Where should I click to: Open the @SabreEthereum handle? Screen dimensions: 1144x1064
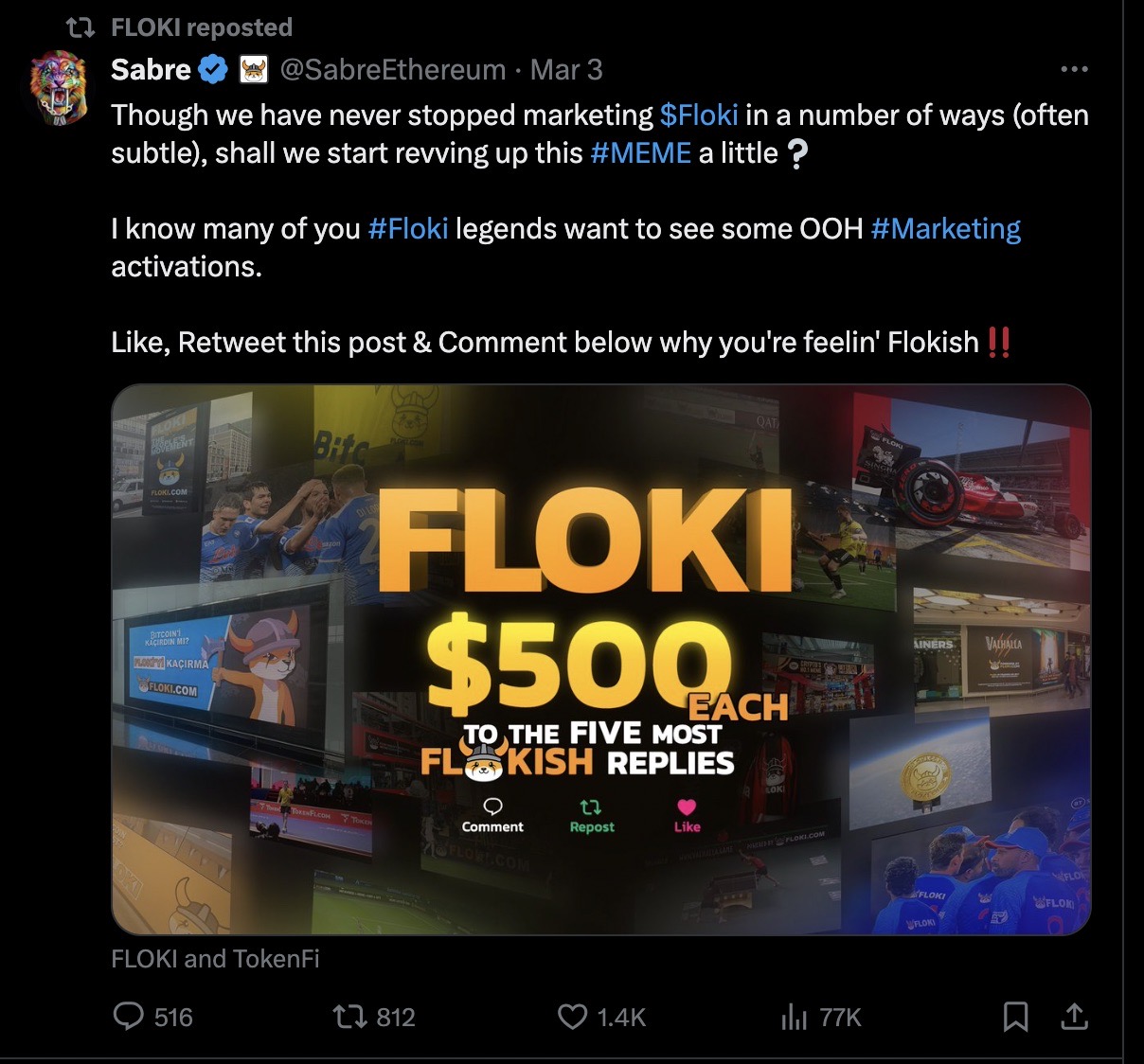click(x=393, y=69)
